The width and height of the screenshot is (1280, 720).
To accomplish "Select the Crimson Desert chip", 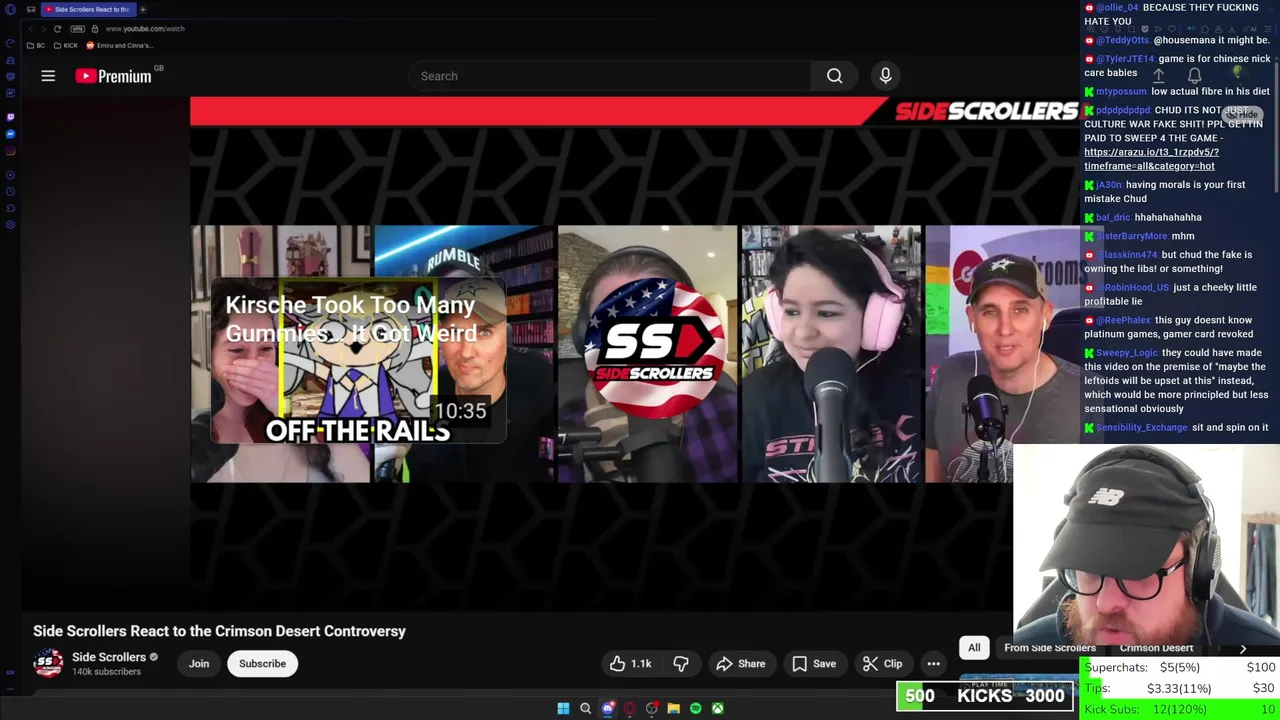I will click(x=1156, y=648).
